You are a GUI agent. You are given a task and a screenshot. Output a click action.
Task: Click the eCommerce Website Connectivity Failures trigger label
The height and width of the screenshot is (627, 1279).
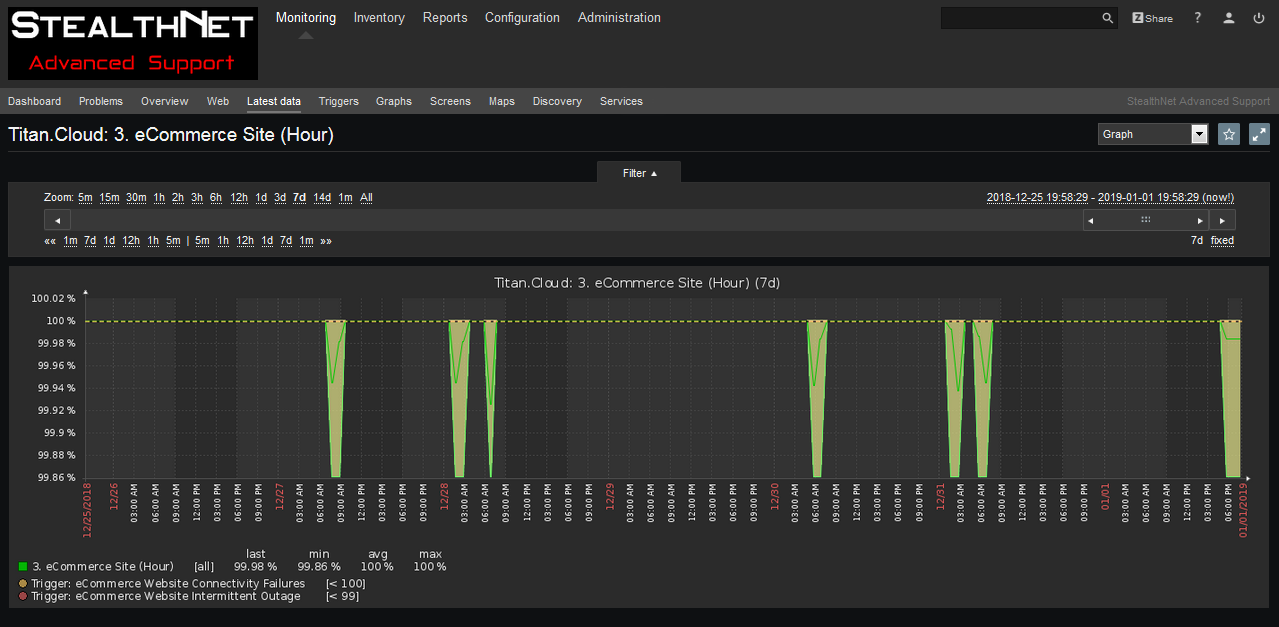(168, 584)
